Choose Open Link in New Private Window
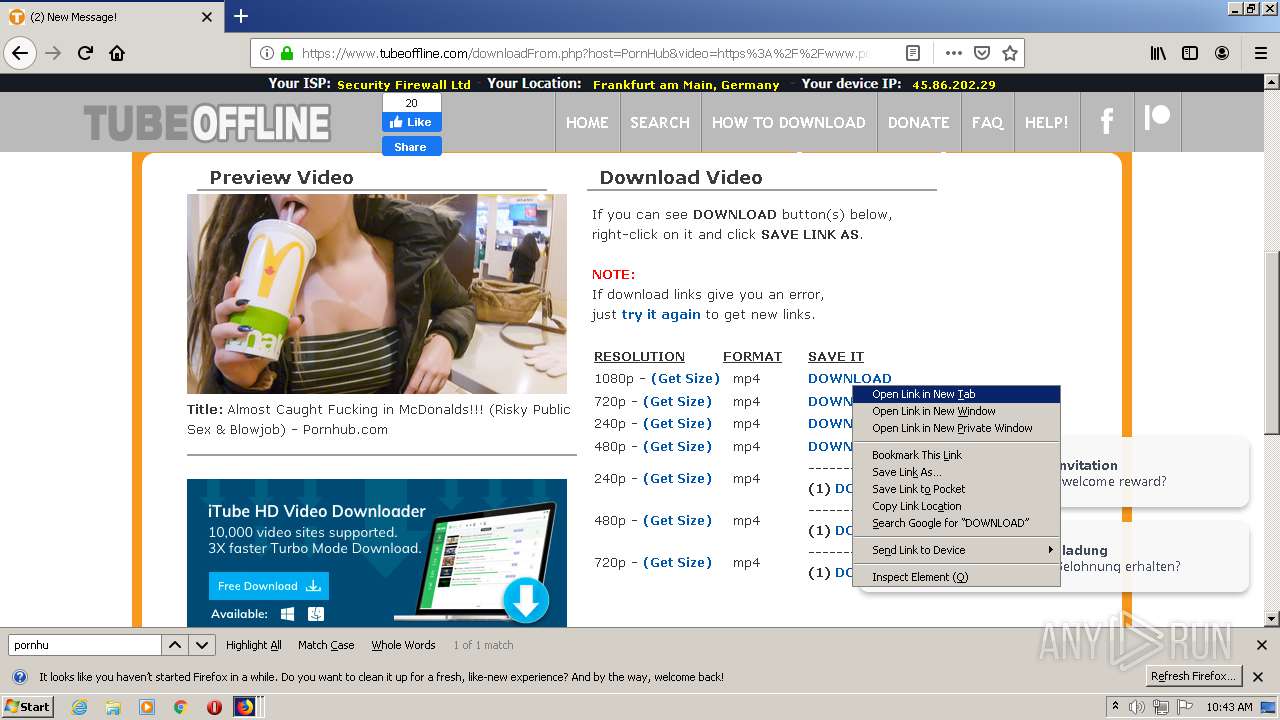The image size is (1280, 720). [956, 428]
